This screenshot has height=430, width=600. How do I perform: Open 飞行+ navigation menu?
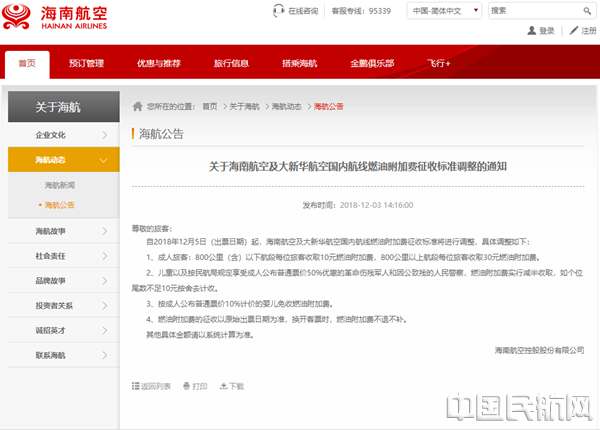coord(439,64)
